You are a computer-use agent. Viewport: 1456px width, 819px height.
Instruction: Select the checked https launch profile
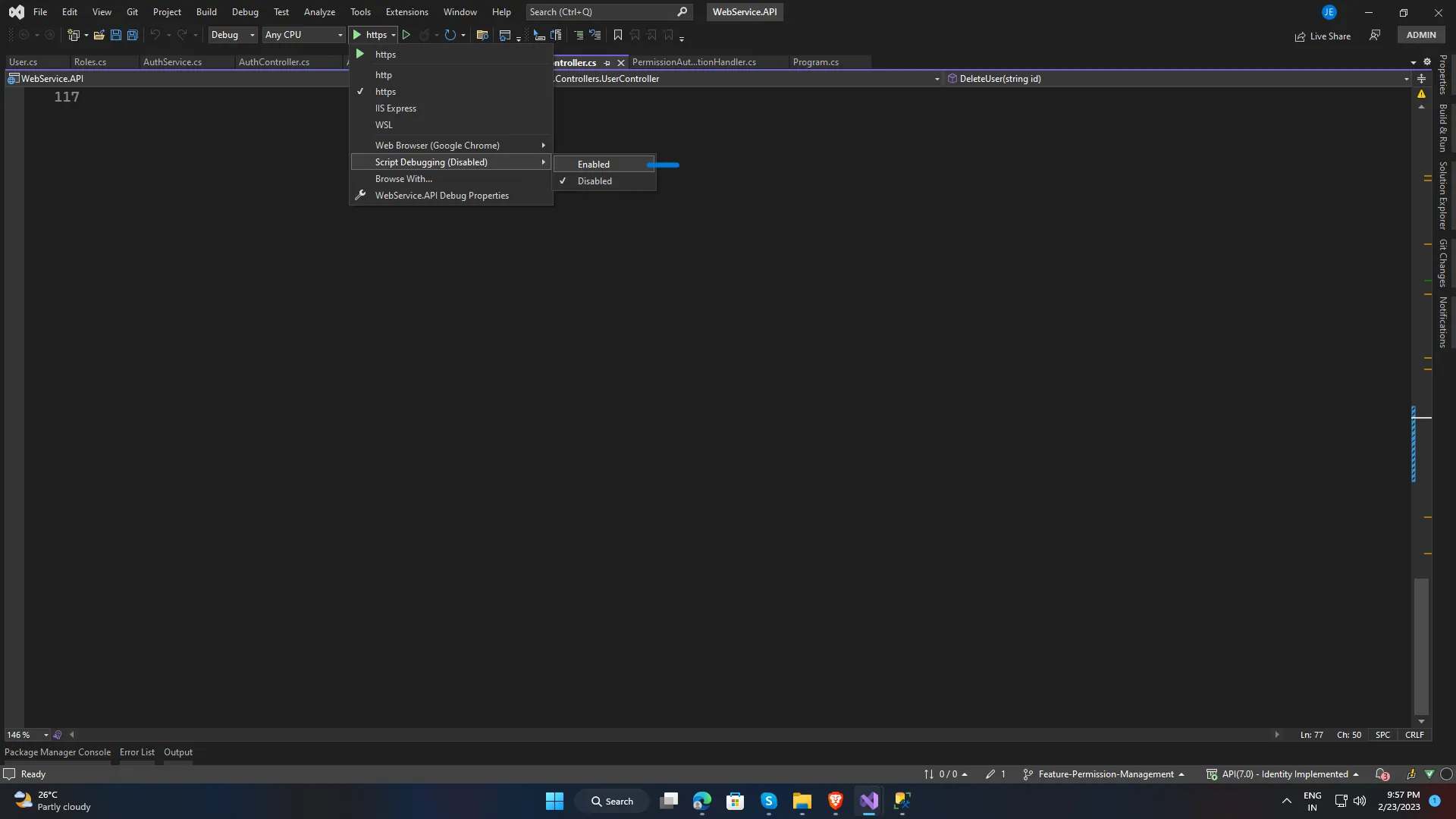tap(385, 92)
